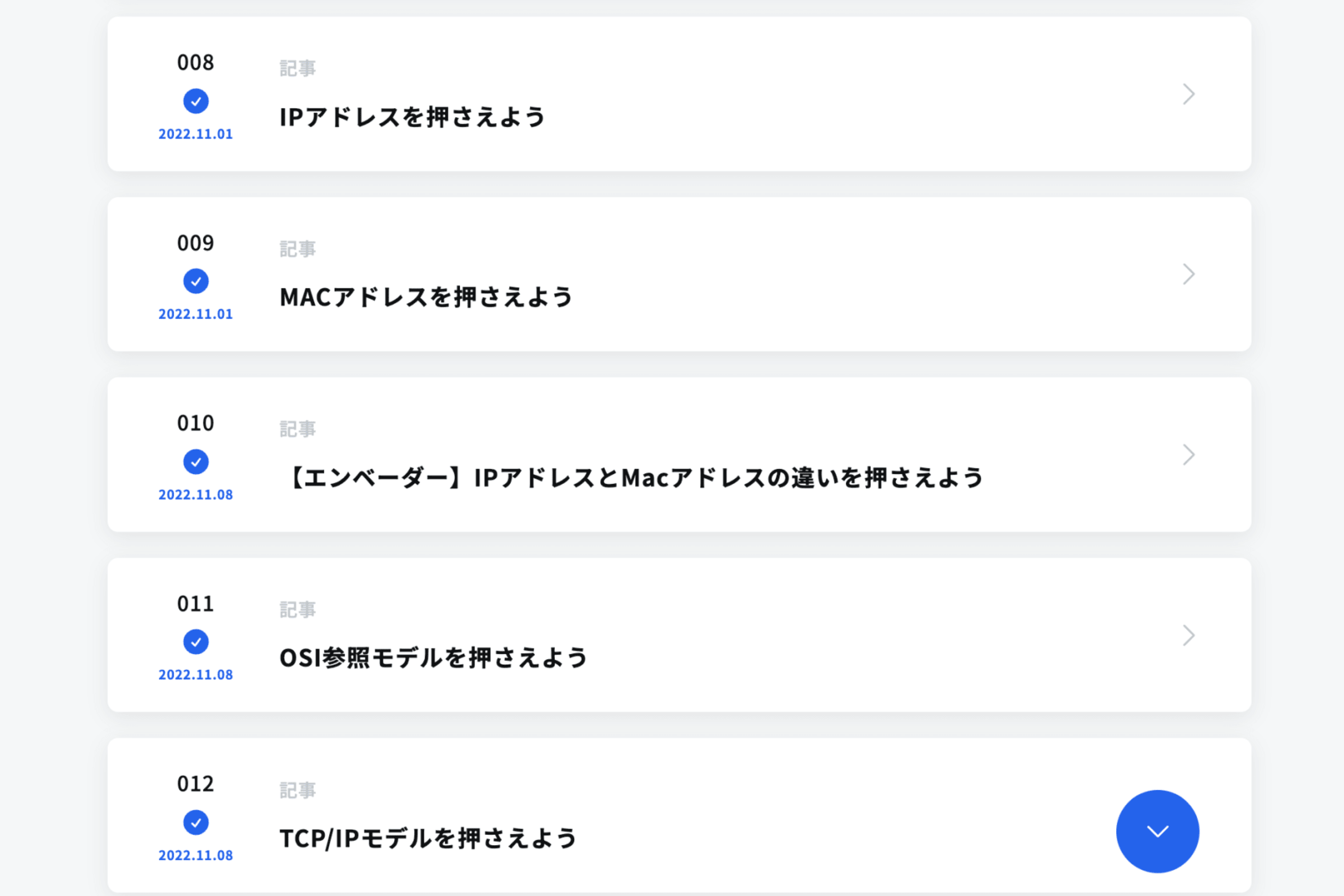
Task: Click the completed checkmark for lesson 008
Action: tap(195, 101)
